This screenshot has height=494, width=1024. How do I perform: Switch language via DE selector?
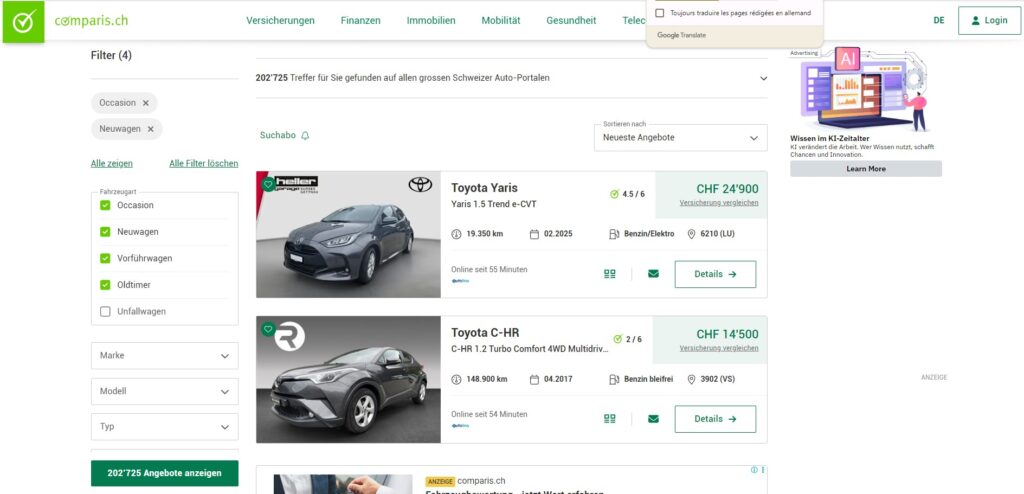[x=939, y=20]
